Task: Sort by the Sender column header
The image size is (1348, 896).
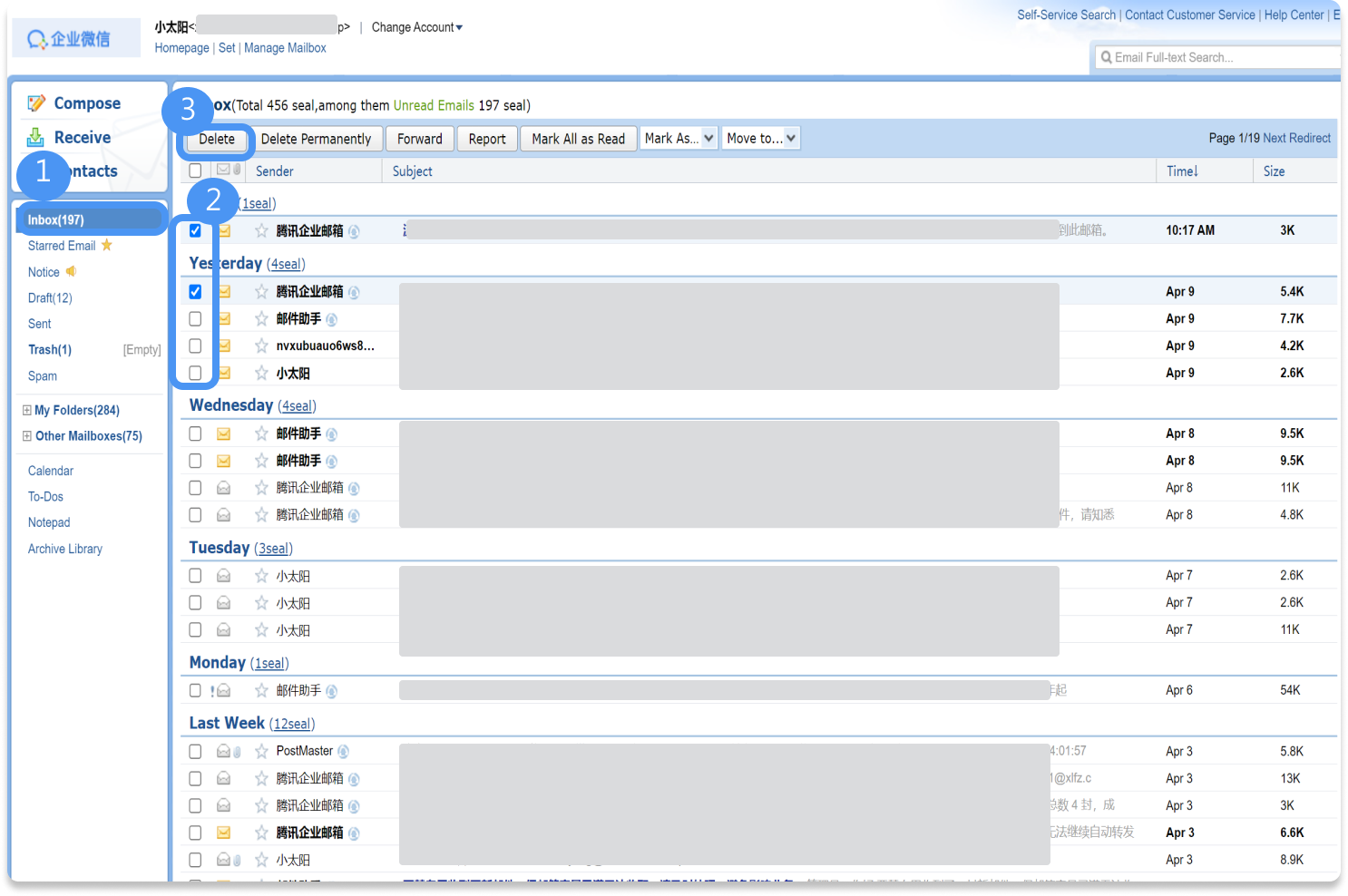Action: 274,170
